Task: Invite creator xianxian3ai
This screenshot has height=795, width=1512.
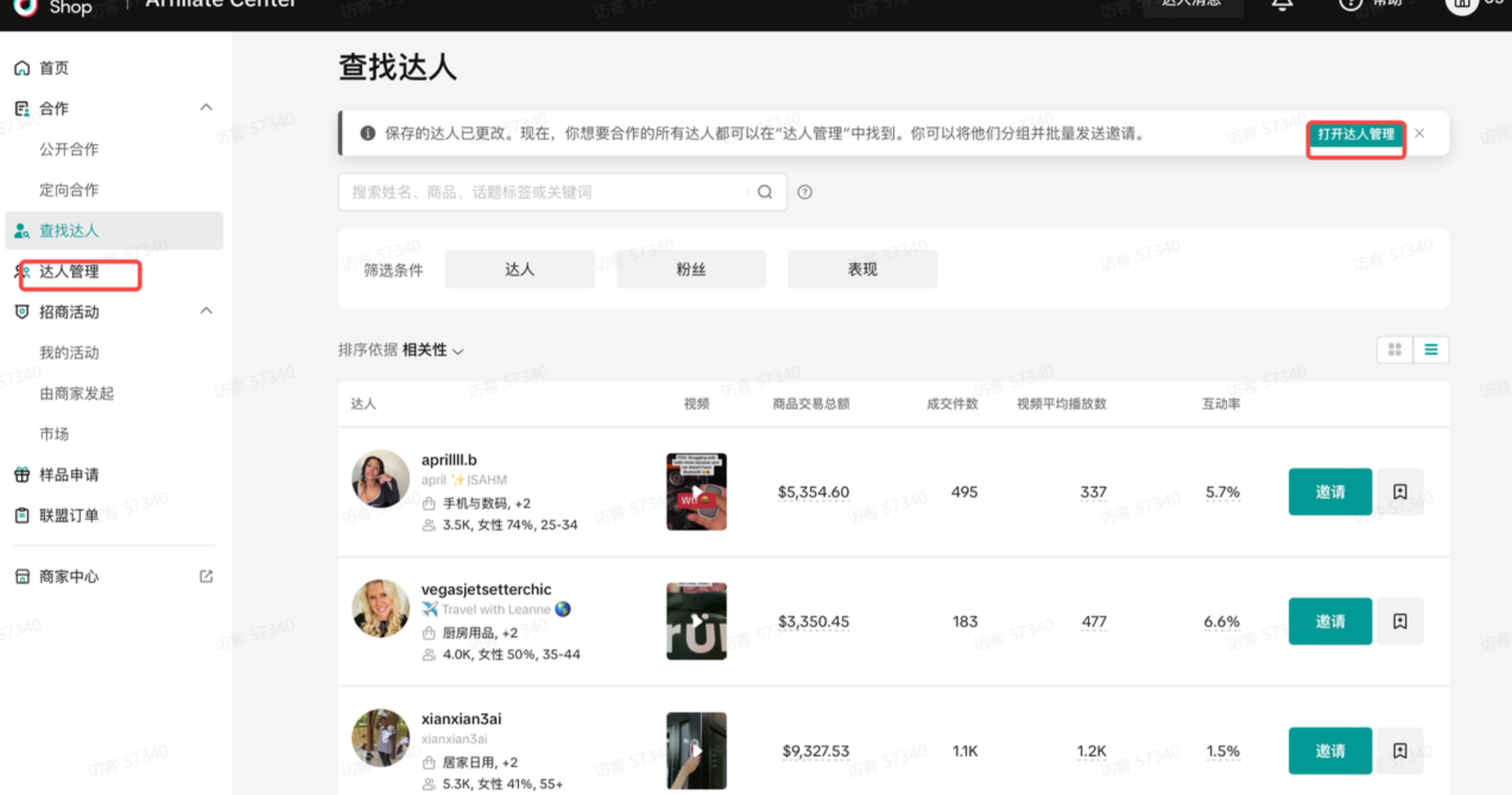Action: (1329, 751)
